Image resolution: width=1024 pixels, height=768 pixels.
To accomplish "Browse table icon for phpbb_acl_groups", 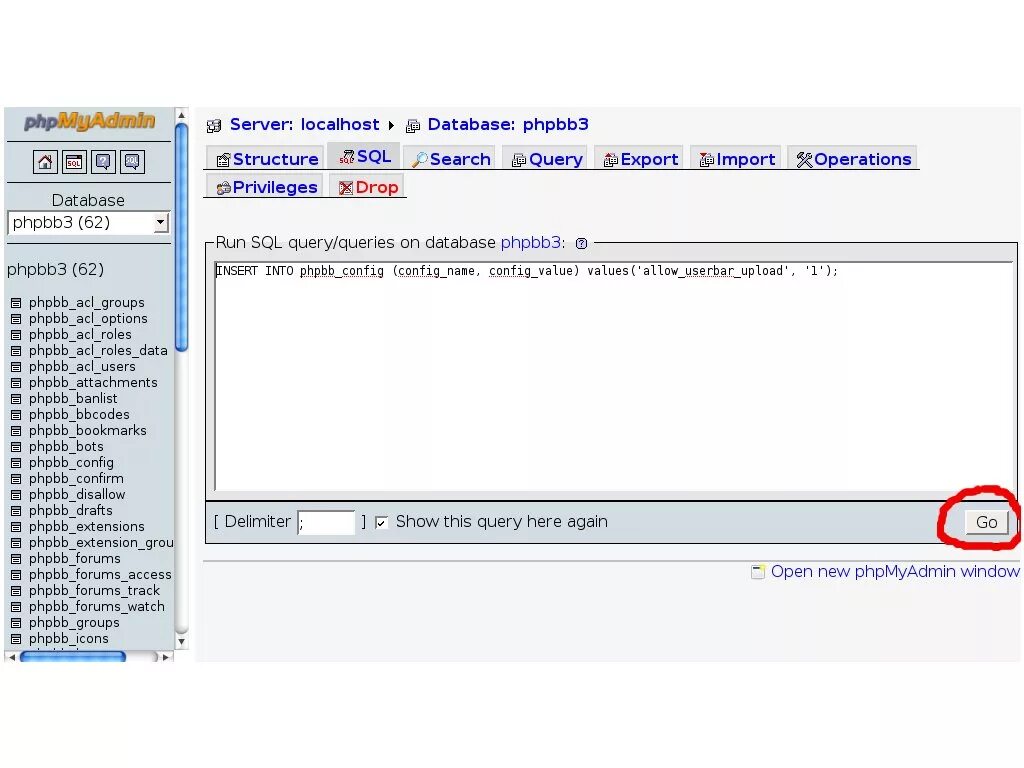I will (x=16, y=303).
